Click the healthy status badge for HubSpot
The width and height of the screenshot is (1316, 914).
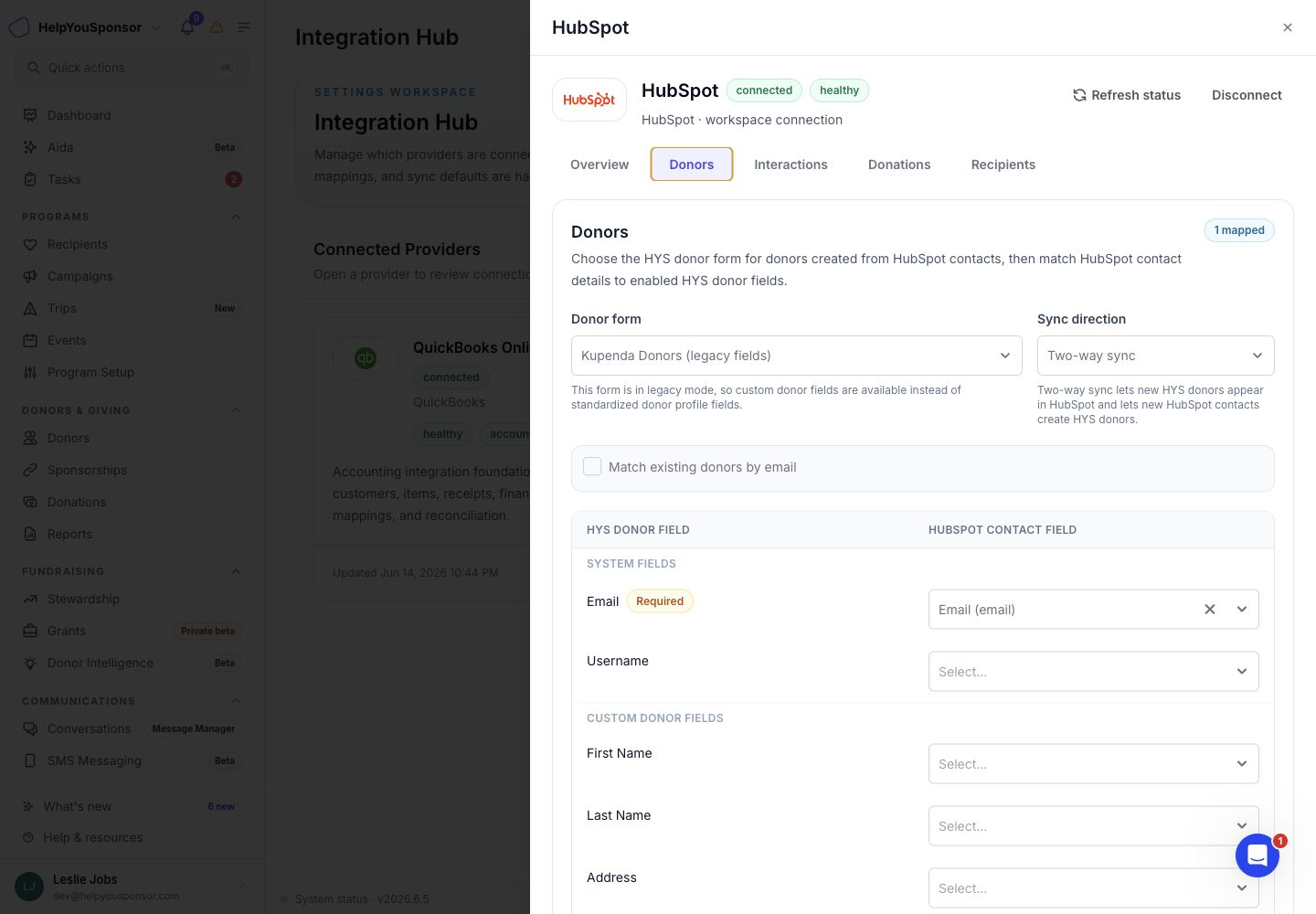839,90
